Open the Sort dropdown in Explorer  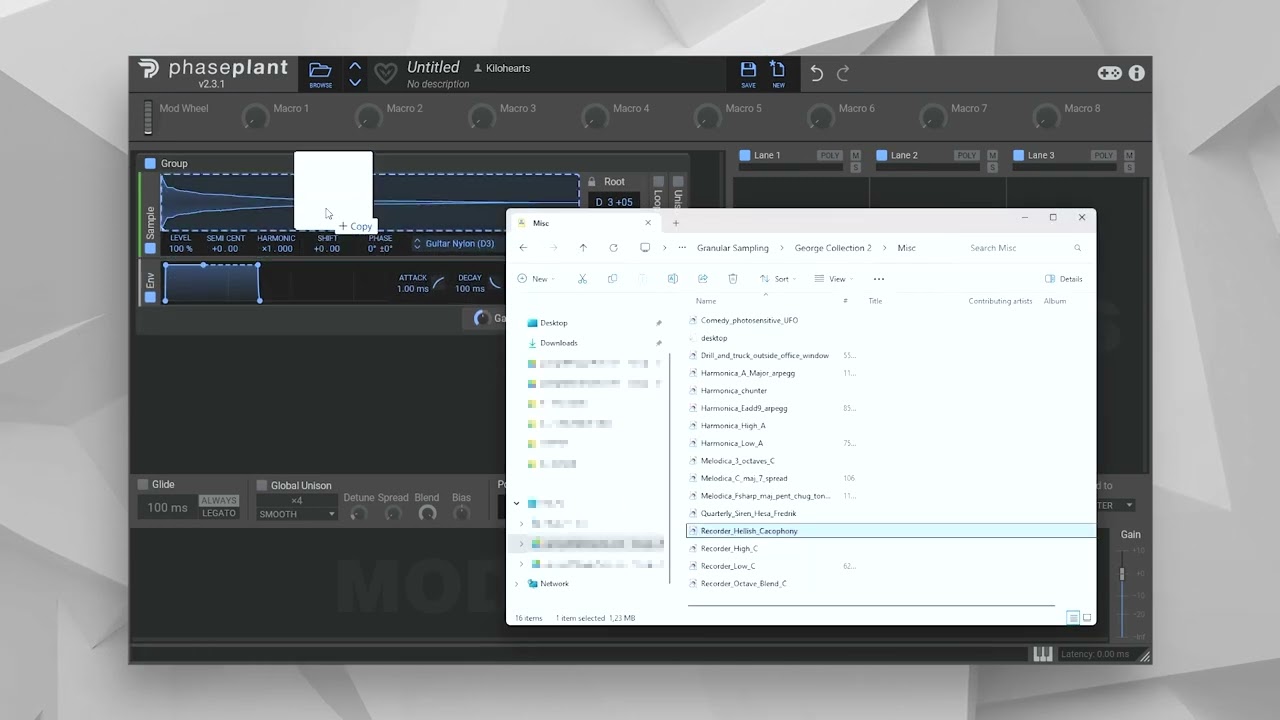pos(779,279)
